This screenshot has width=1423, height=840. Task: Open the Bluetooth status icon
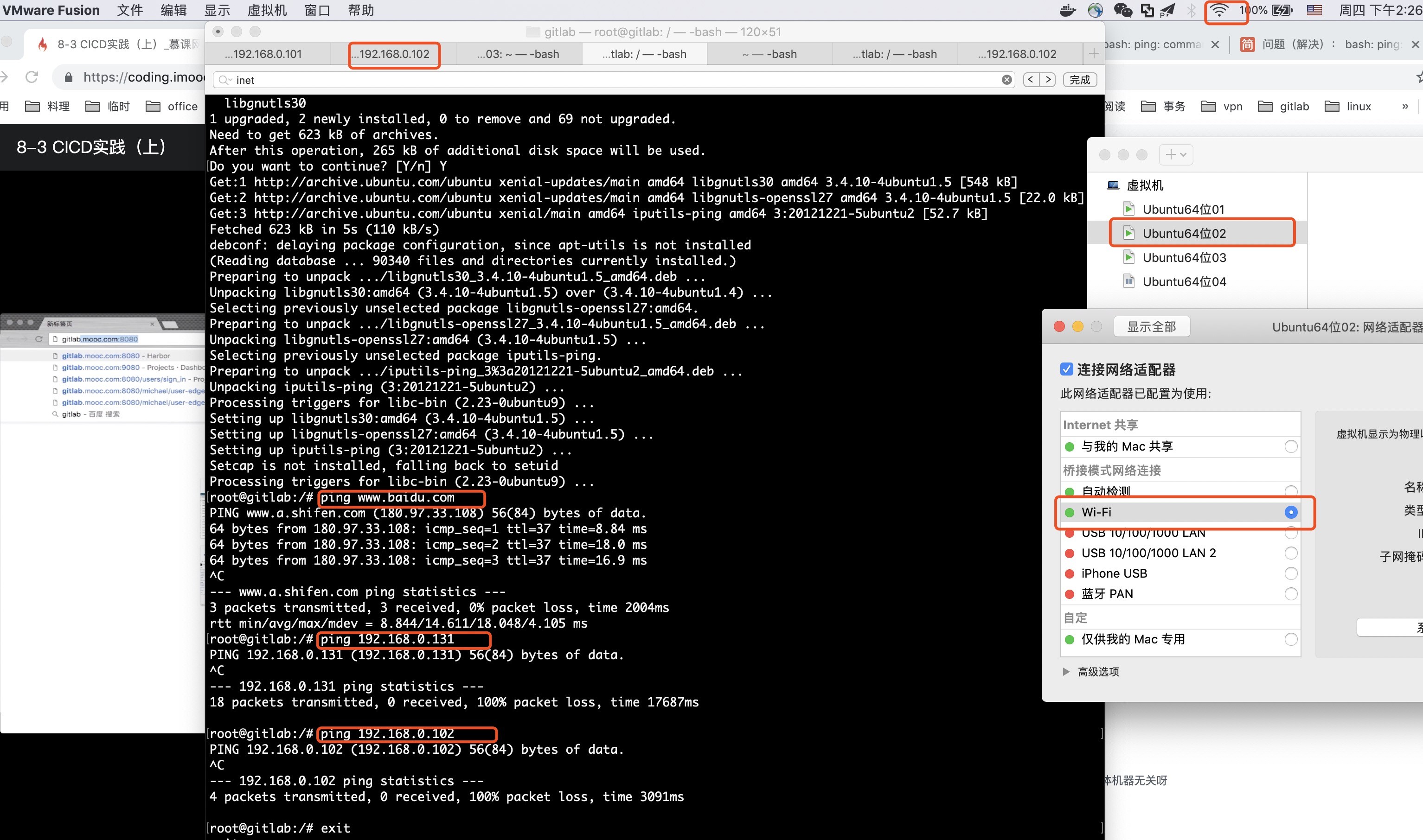(1191, 10)
